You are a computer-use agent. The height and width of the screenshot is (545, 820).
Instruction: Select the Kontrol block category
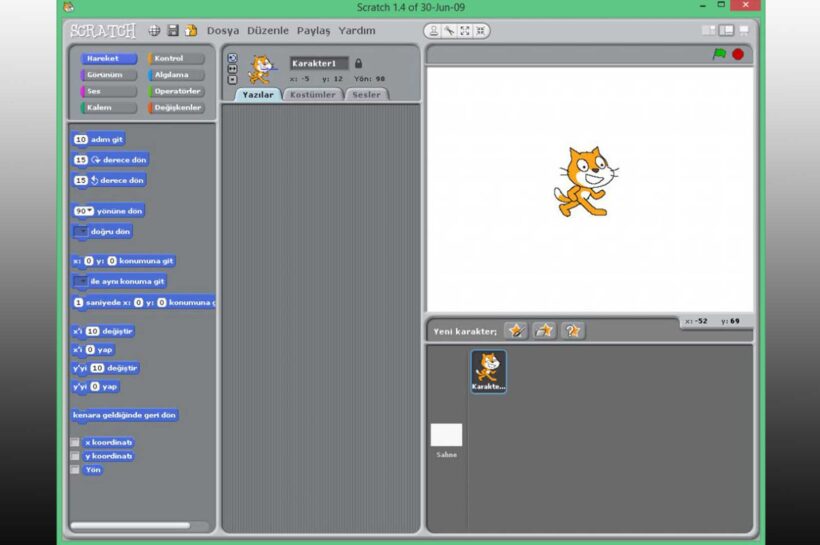tap(176, 59)
